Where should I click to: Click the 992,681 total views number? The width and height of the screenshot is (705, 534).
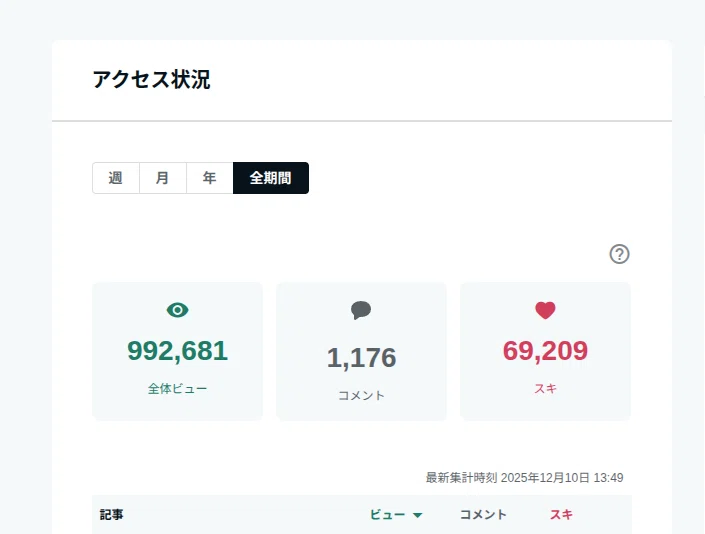tap(178, 351)
